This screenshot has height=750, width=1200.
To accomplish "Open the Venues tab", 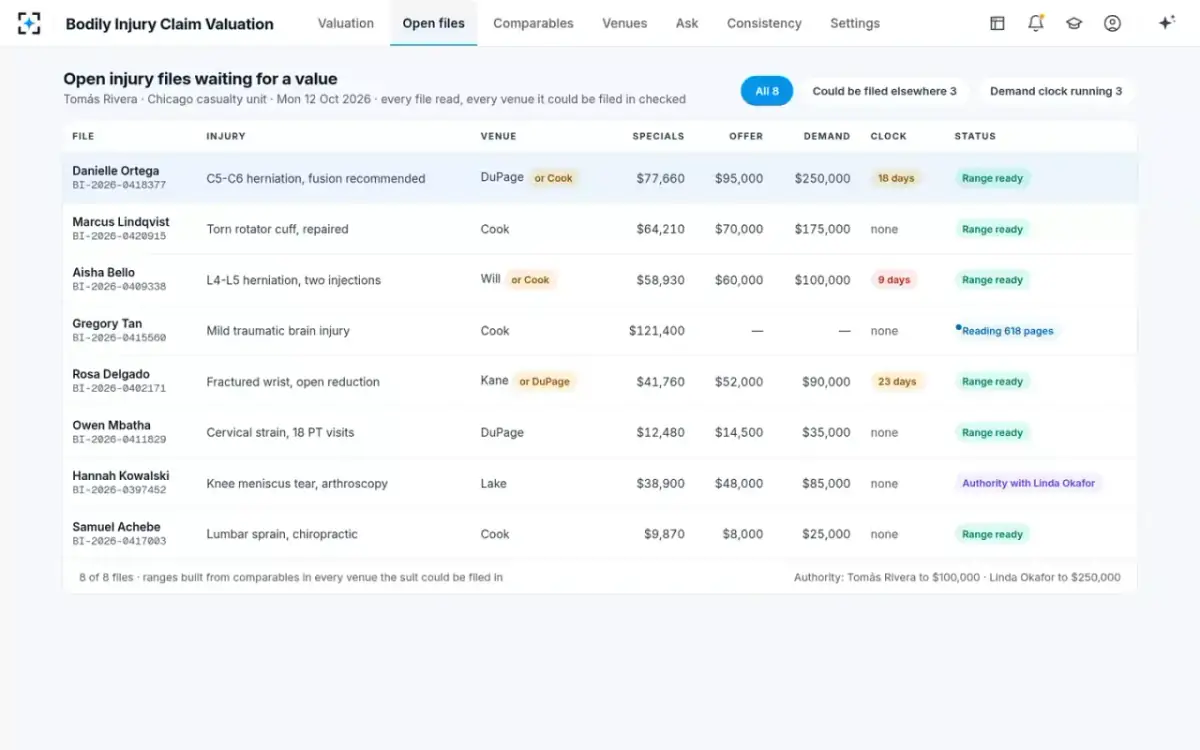I will 625,23.
